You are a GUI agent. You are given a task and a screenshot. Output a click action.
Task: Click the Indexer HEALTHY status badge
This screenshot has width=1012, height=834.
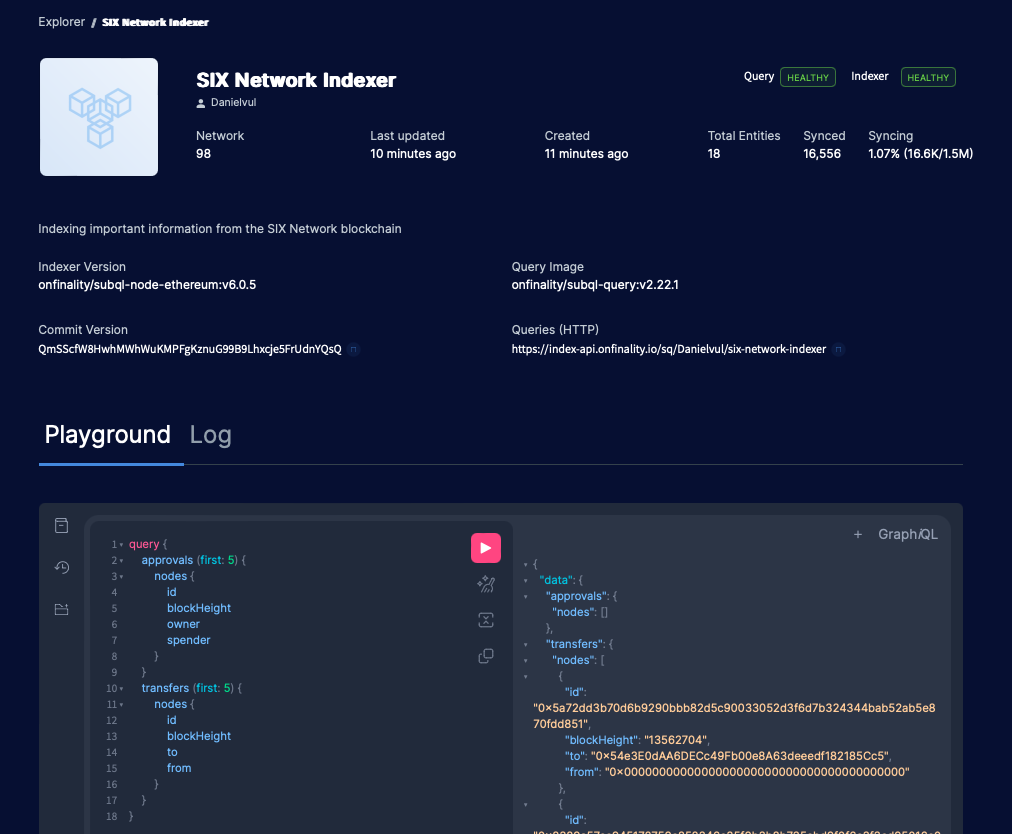click(x=927, y=76)
